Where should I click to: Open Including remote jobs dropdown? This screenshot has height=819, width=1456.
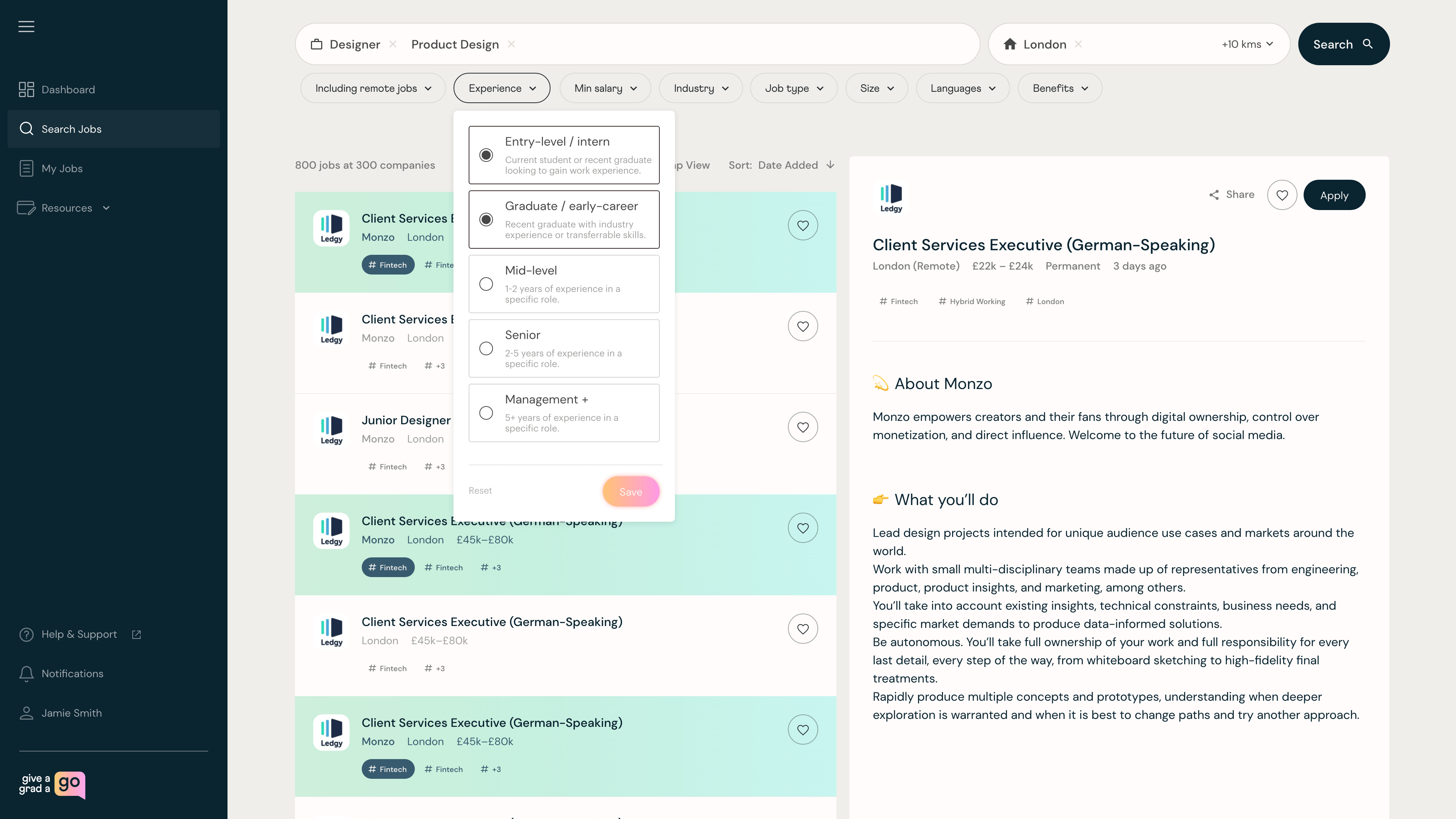tap(373, 88)
